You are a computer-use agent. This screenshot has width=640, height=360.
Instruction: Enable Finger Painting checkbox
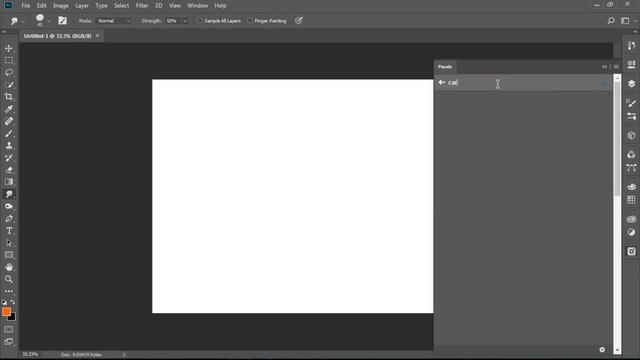tap(250, 21)
